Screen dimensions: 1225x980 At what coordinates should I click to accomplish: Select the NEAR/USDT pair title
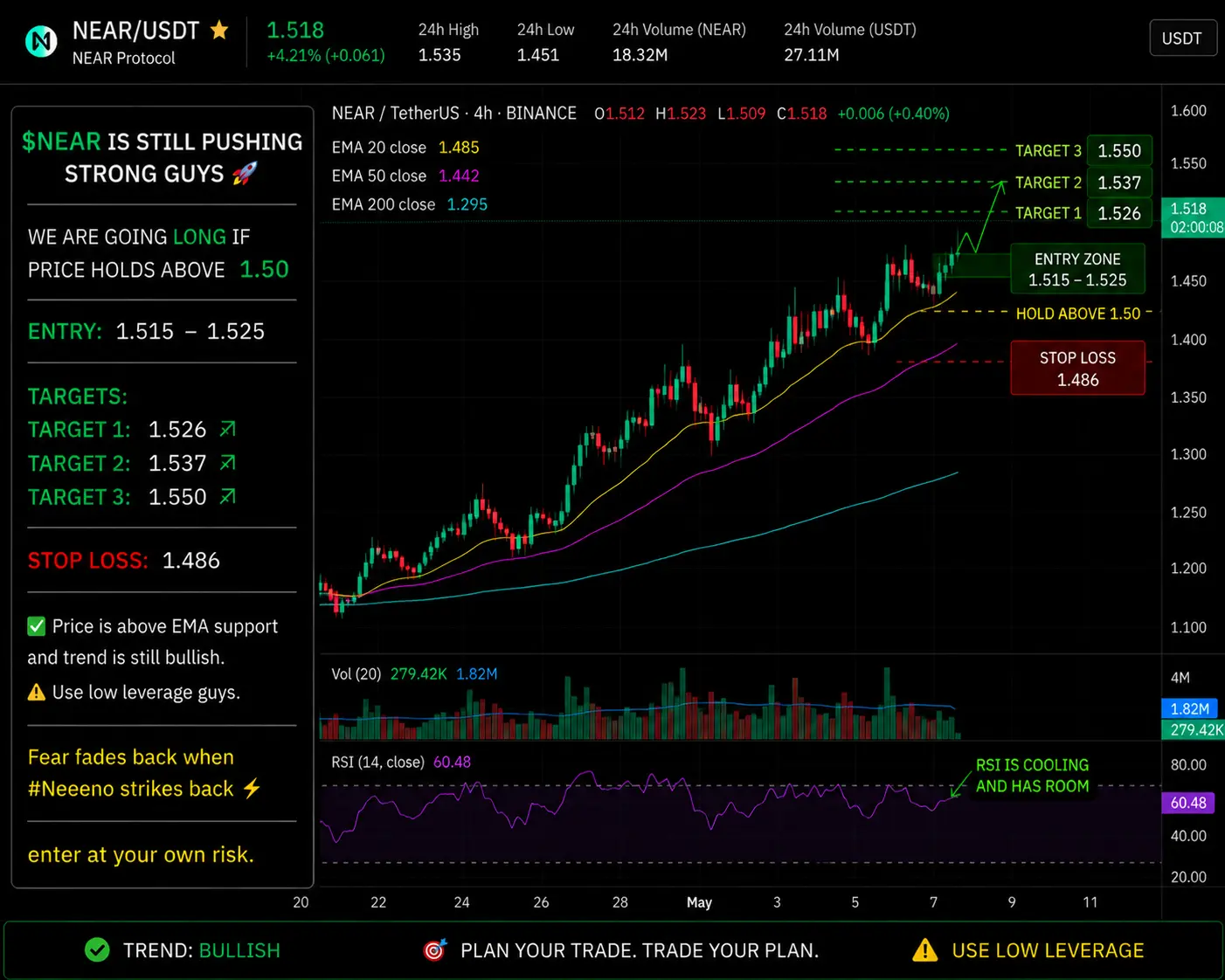(x=136, y=31)
